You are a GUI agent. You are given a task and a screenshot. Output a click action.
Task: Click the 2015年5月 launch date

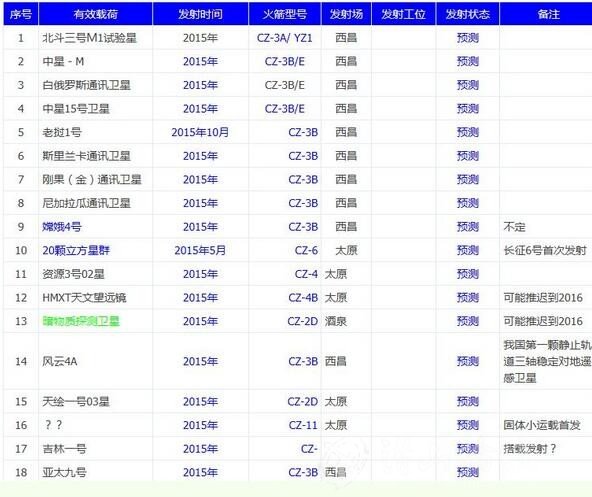coord(200,250)
